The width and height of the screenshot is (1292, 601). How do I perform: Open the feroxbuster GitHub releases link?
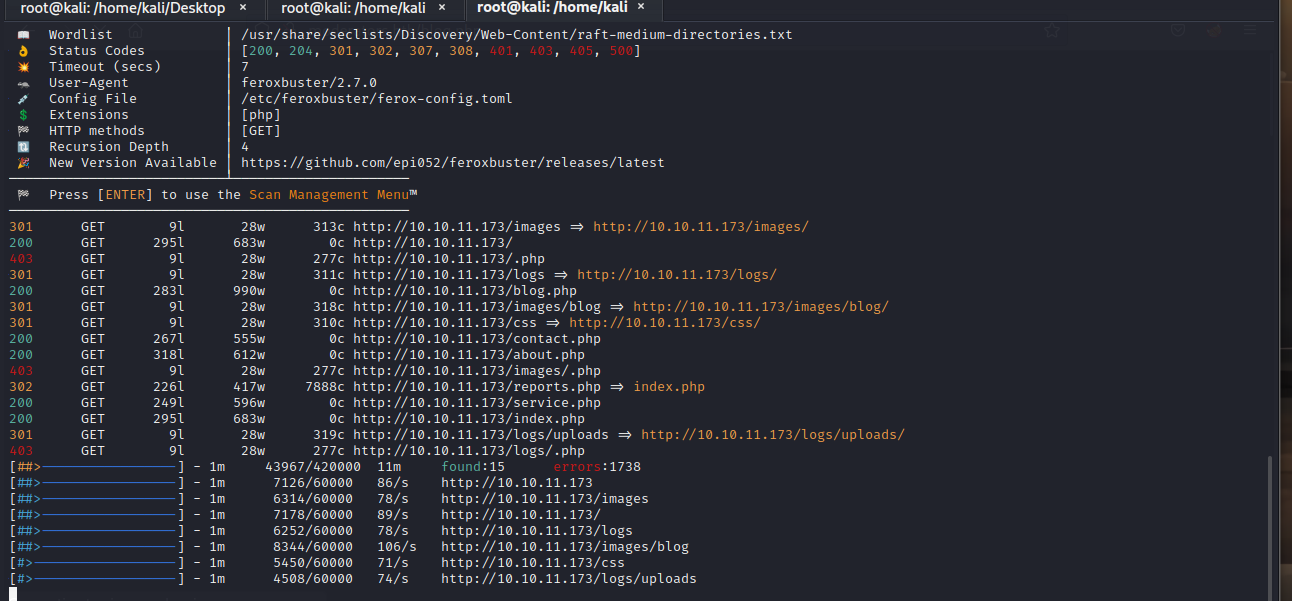tap(452, 163)
